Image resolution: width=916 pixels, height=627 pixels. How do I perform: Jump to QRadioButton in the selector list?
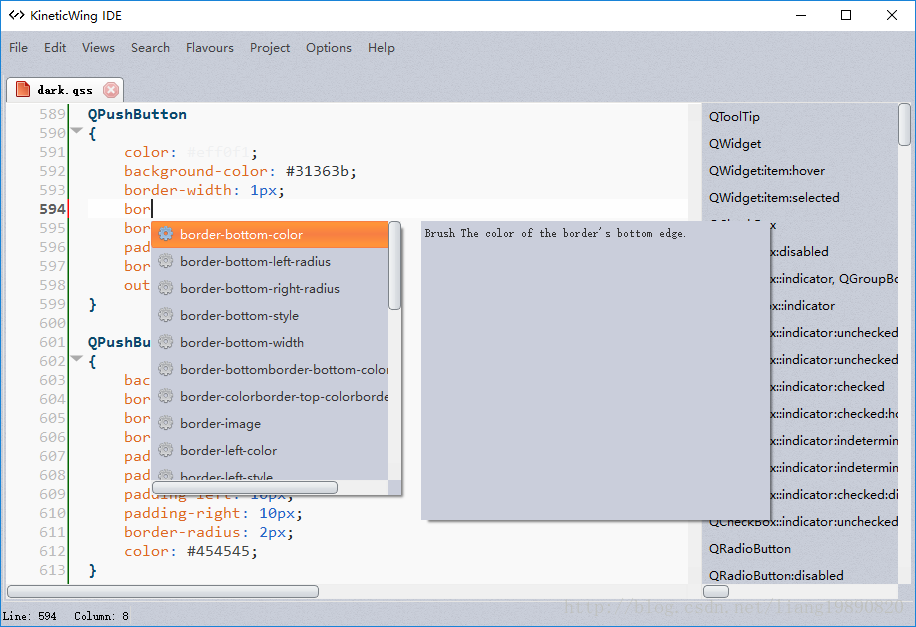click(x=750, y=549)
